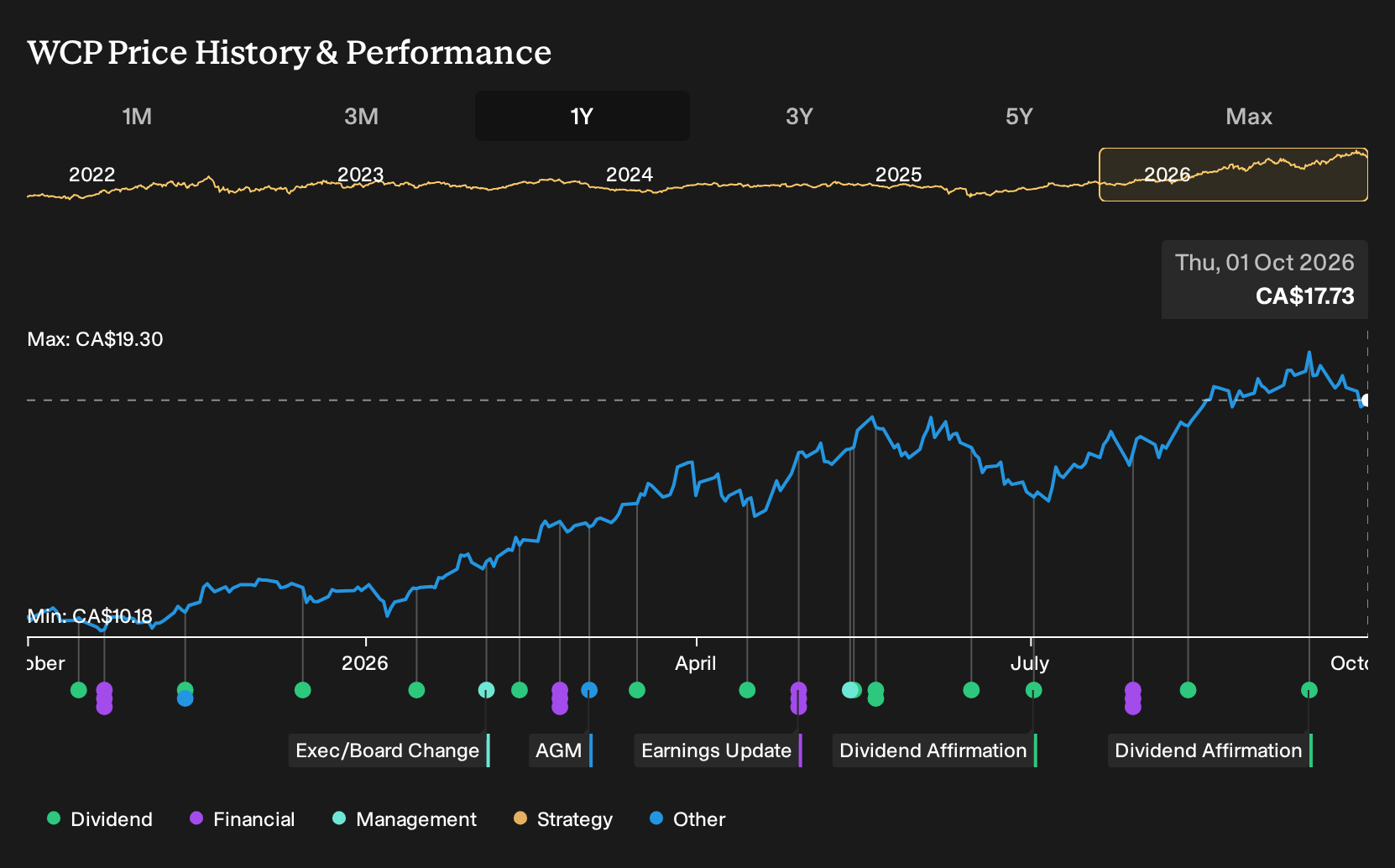
Task: Click the highlighted 2026 range selector window
Action: 1234,175
